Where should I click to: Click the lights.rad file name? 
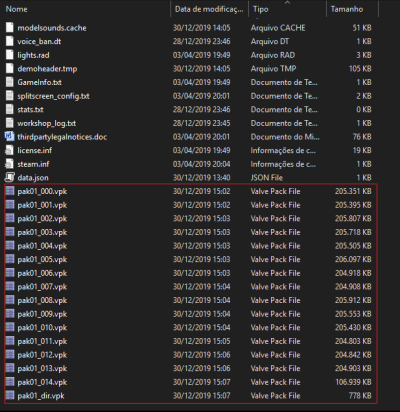(x=33, y=55)
